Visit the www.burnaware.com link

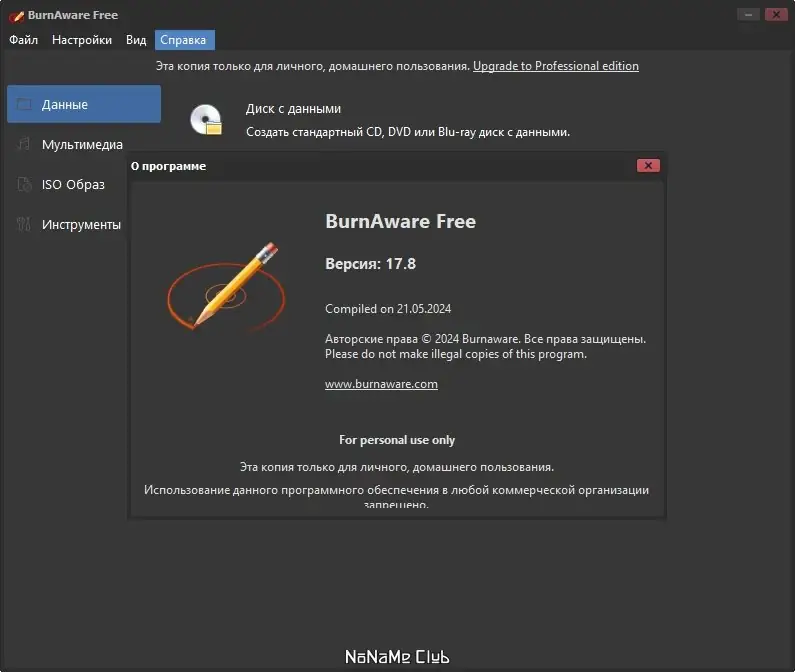click(x=381, y=384)
